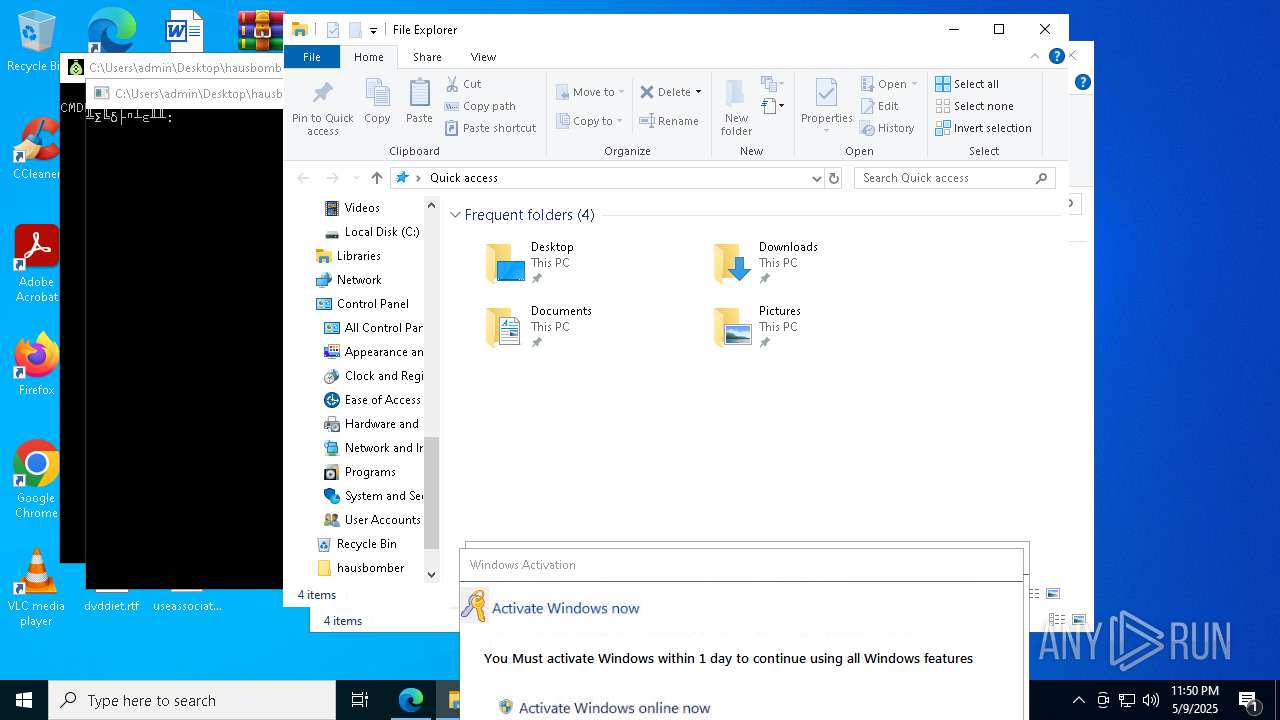Open the Copy to dropdown
Viewport: 1280px width, 720px height.
[x=589, y=121]
